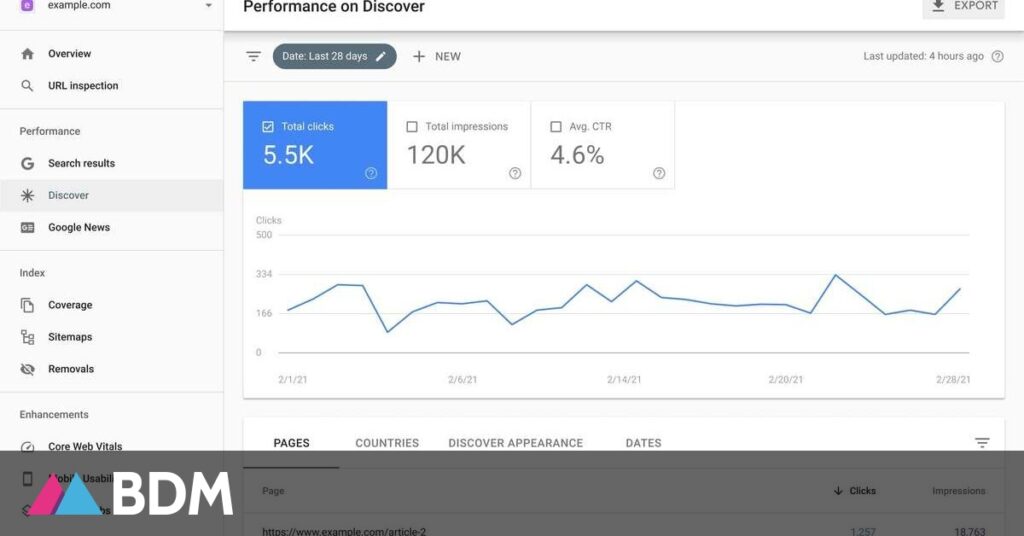
Task: Uncheck the Total clicks checkbox
Action: (x=268, y=127)
